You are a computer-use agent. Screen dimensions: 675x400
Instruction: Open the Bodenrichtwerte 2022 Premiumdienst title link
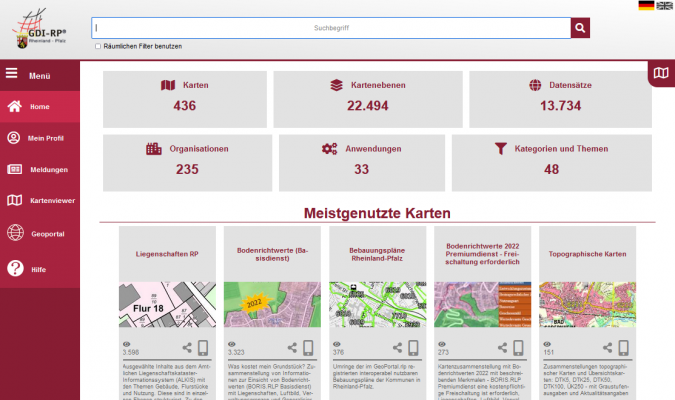(x=482, y=254)
